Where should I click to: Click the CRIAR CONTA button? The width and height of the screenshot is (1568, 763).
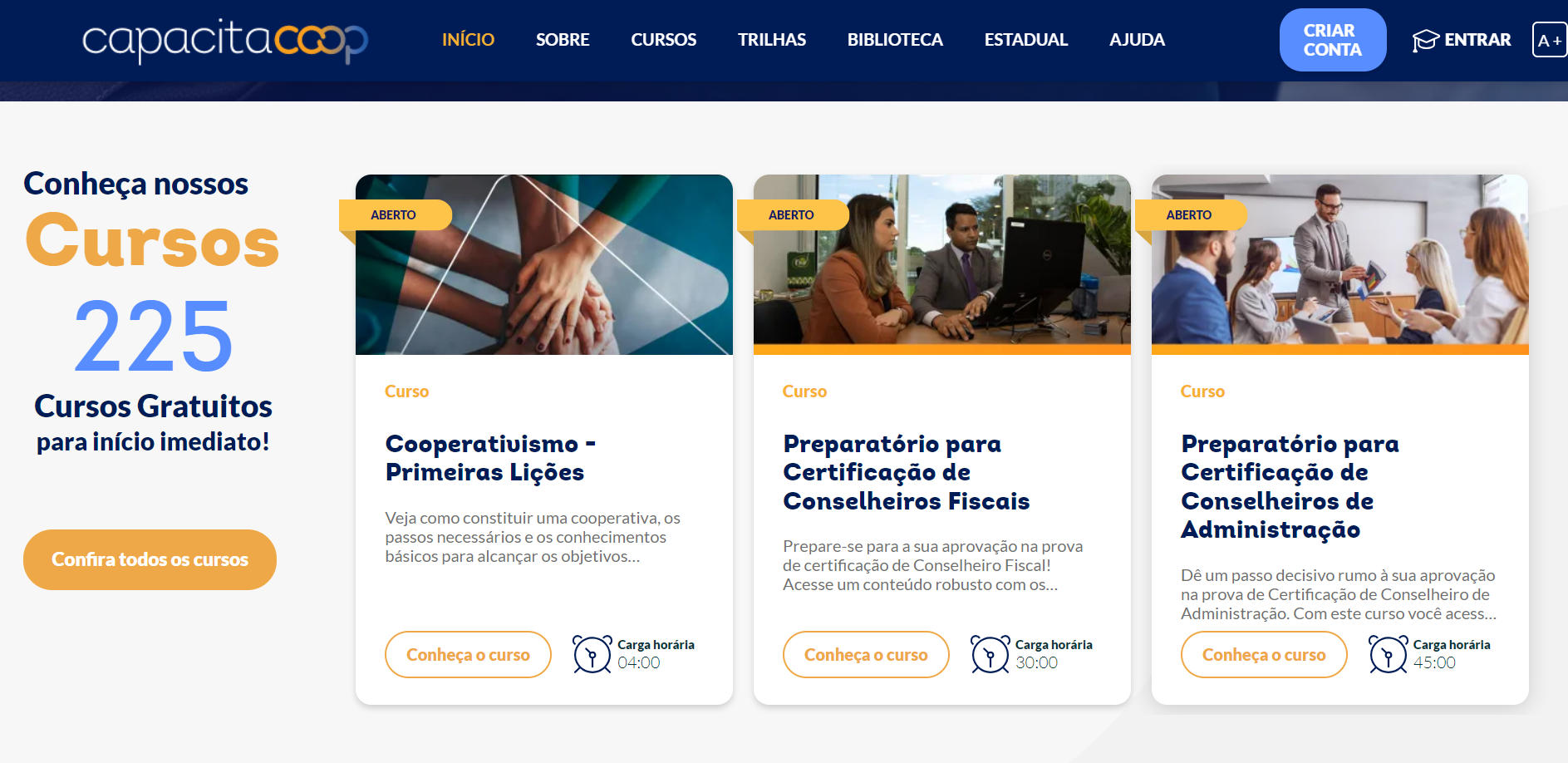point(1333,40)
